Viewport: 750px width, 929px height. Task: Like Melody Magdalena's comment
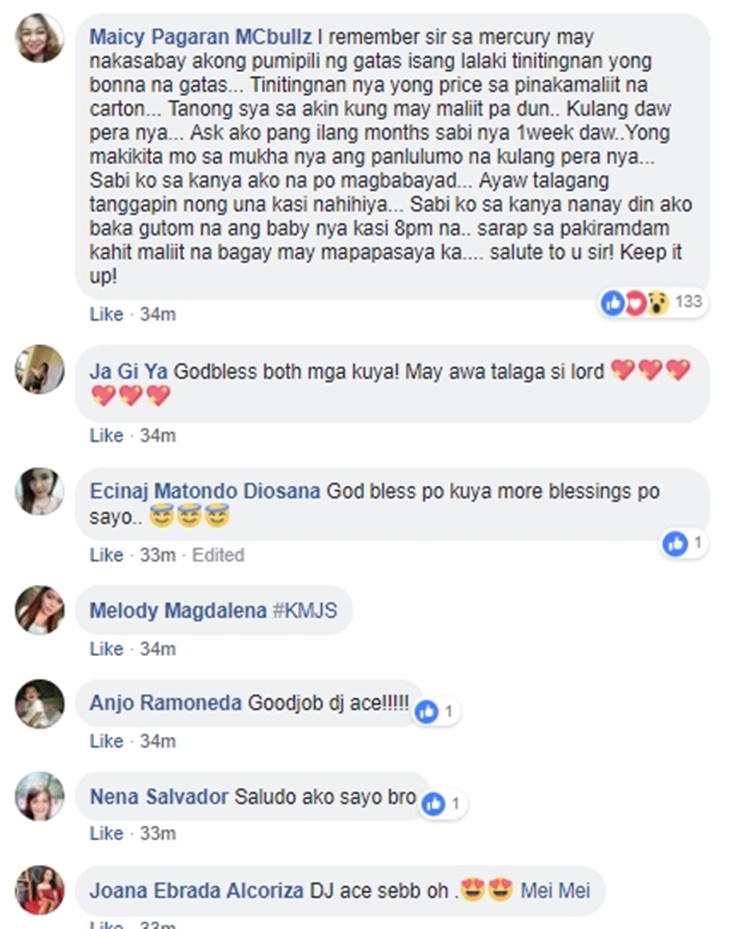pos(106,649)
